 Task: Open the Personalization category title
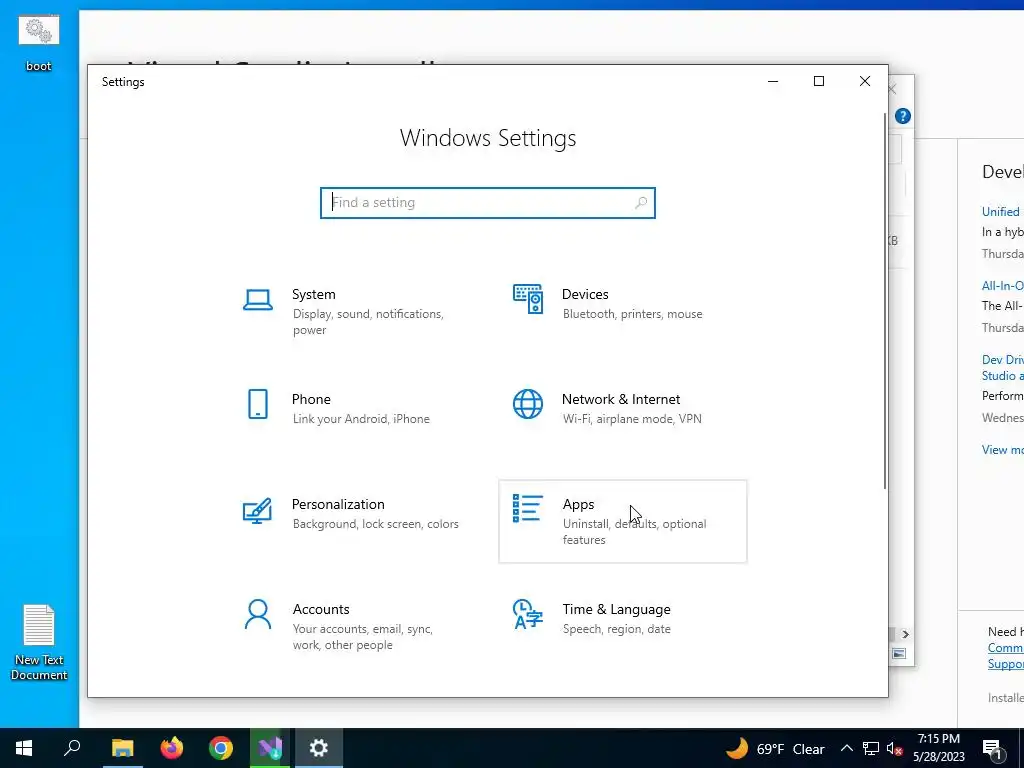(338, 504)
